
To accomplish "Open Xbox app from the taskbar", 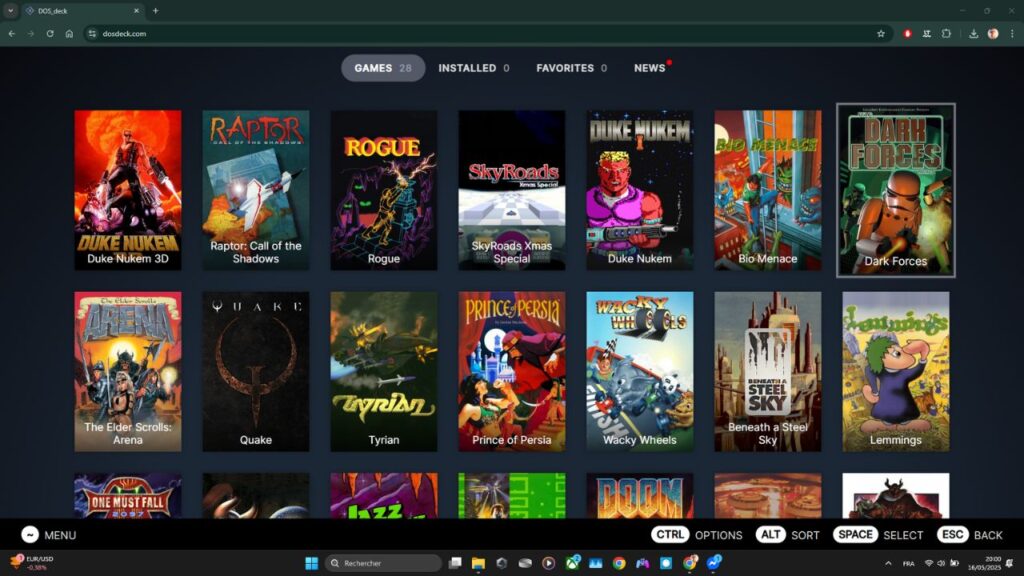I will (x=573, y=563).
